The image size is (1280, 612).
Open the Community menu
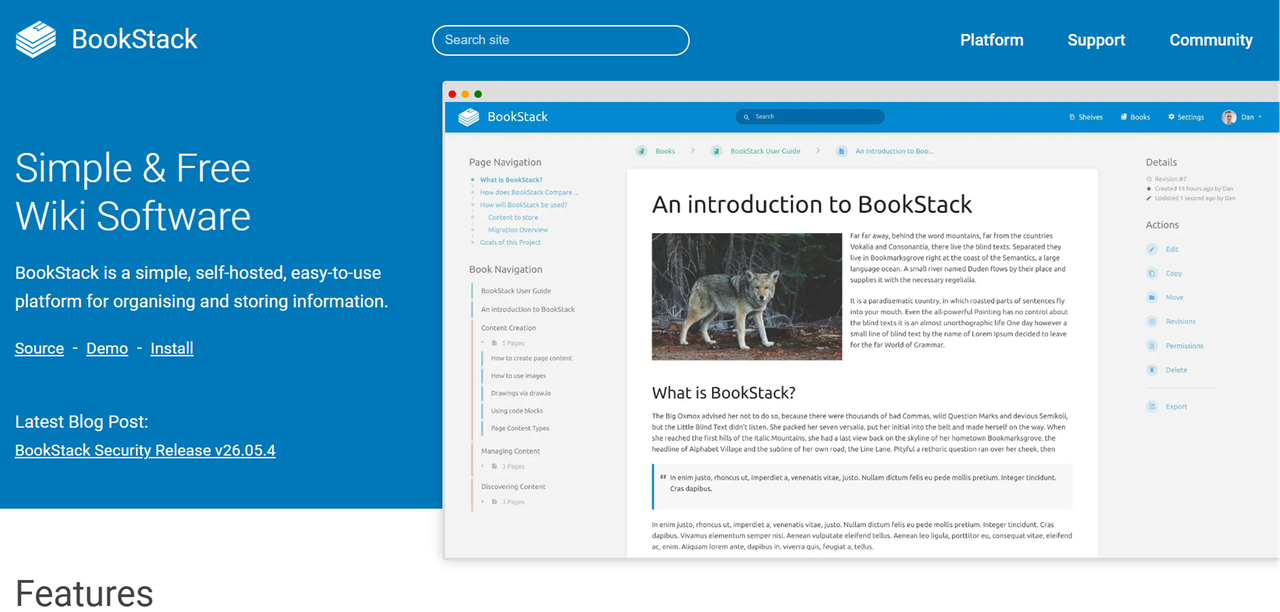1211,40
